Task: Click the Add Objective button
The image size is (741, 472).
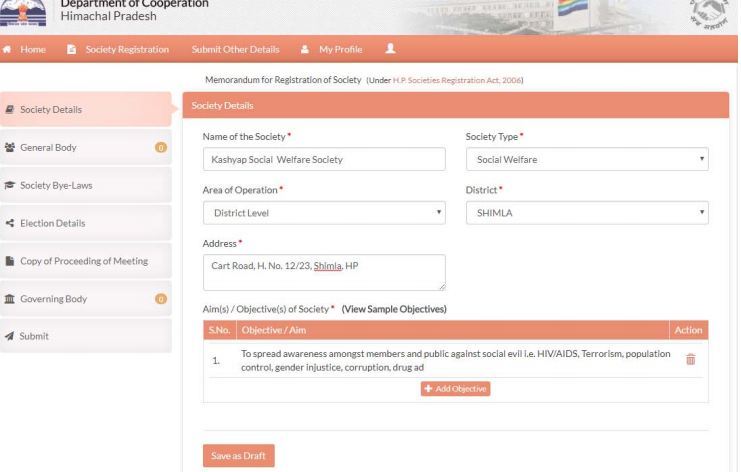Action: (x=455, y=388)
